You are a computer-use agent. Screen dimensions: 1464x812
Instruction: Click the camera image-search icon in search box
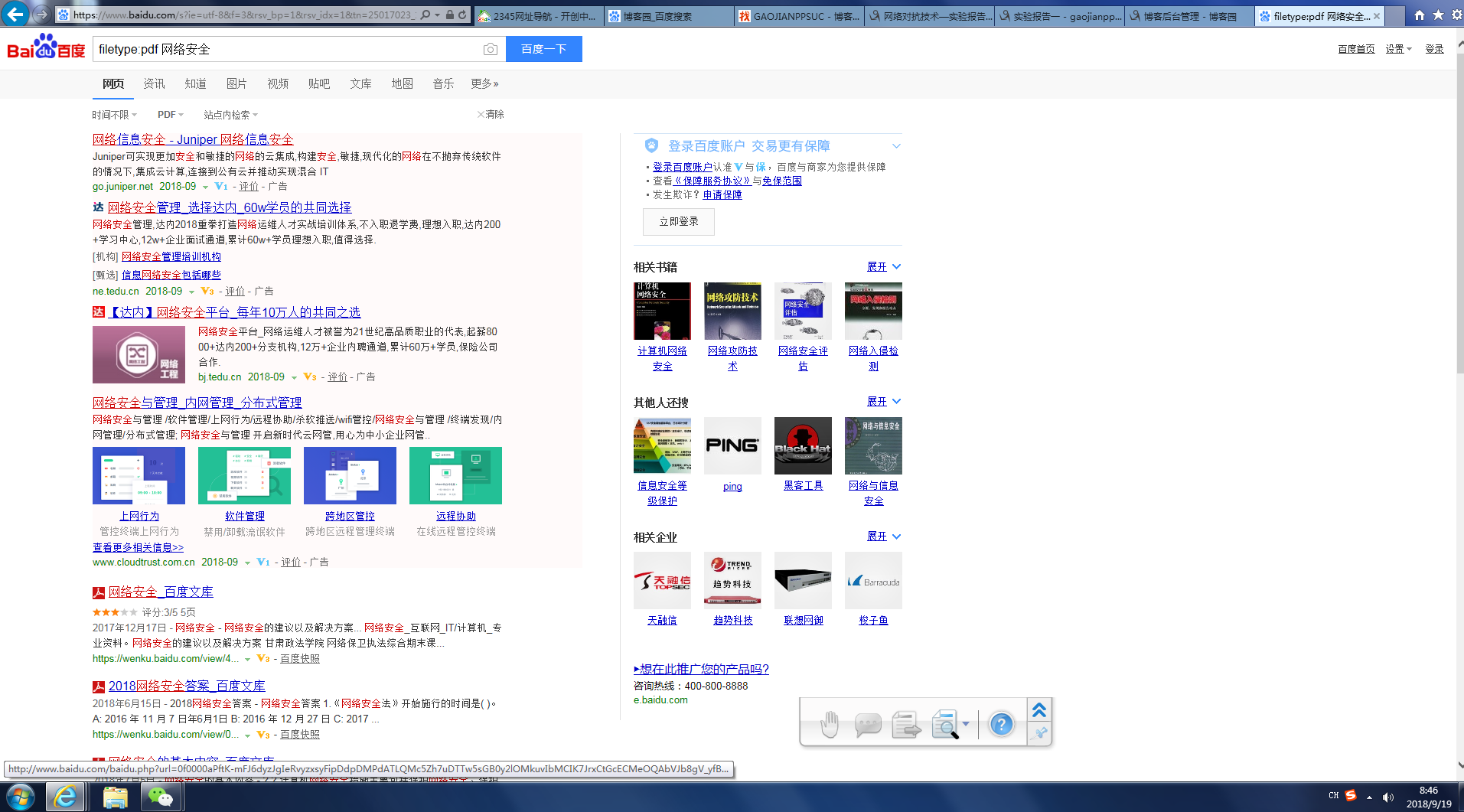[491, 50]
